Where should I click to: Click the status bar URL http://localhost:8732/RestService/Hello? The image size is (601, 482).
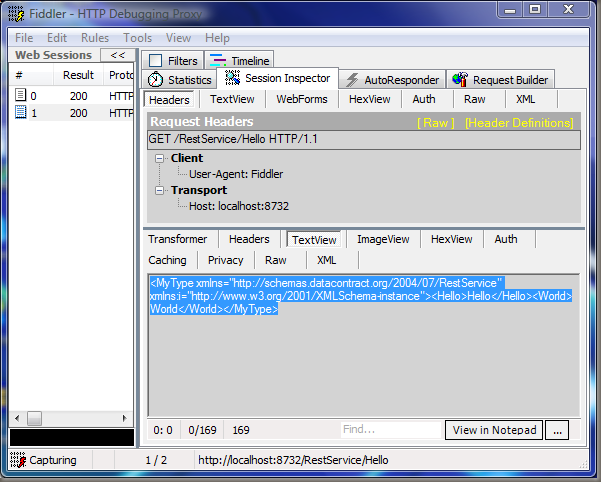click(x=293, y=460)
